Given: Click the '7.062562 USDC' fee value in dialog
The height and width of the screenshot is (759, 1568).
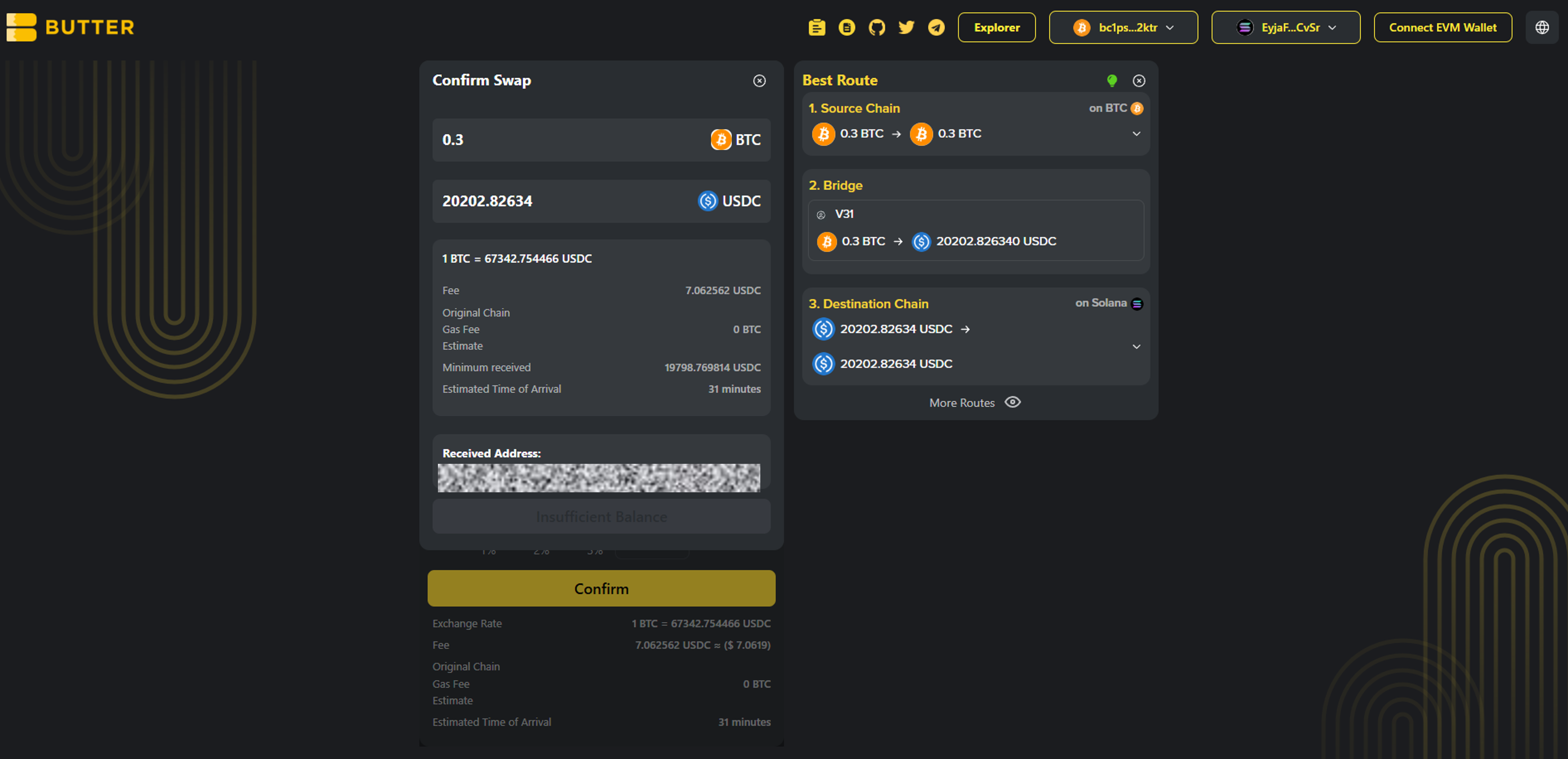Looking at the screenshot, I should [723, 290].
